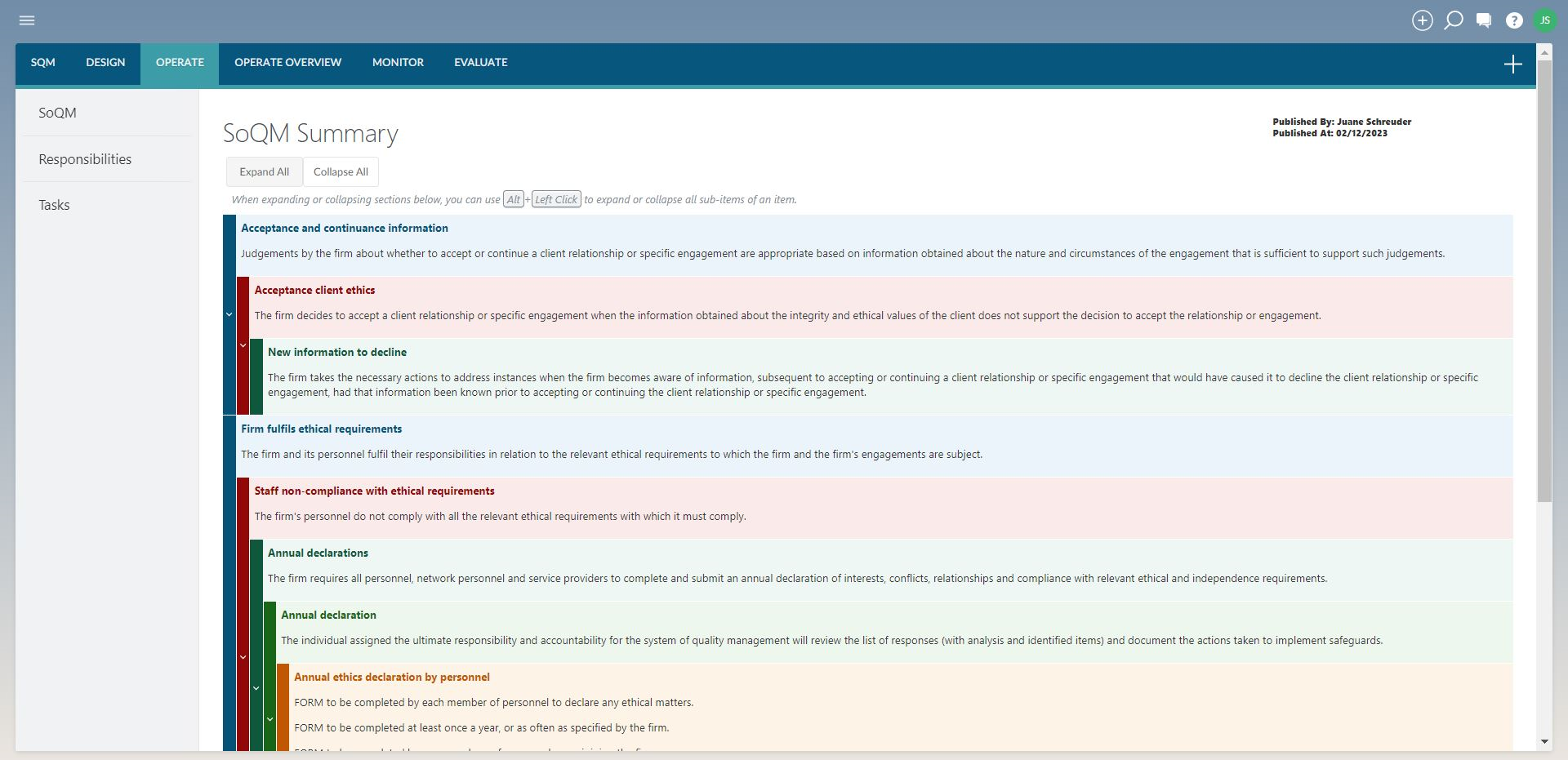Screen dimensions: 1568x760
Task: Select the OPERATE tab
Action: click(180, 63)
